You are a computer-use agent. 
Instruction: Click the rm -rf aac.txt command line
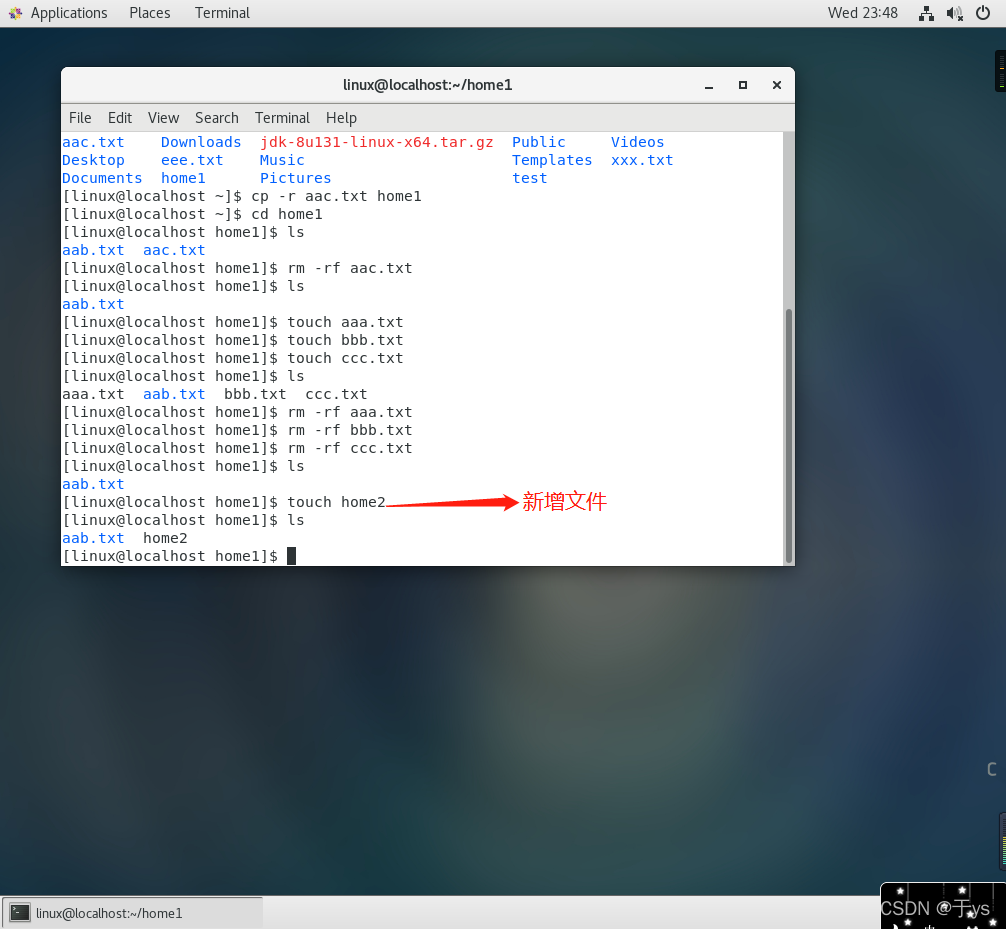[237, 268]
